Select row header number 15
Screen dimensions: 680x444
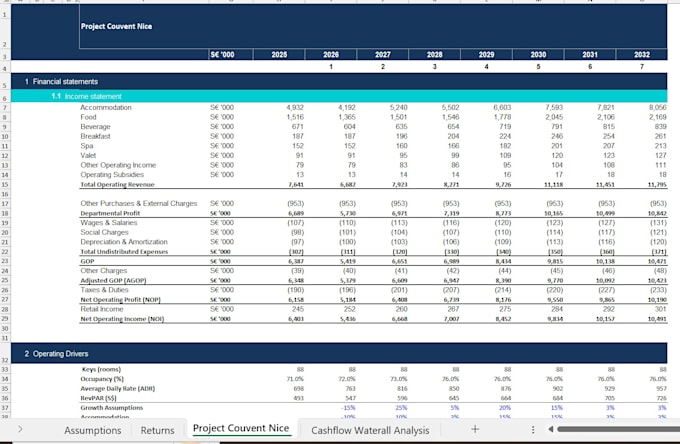(5, 184)
